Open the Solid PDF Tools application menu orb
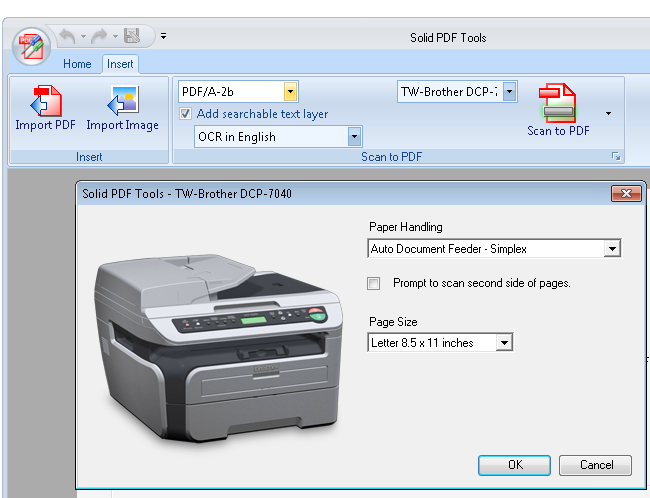Screen dimensions: 650x498 (x=31, y=46)
